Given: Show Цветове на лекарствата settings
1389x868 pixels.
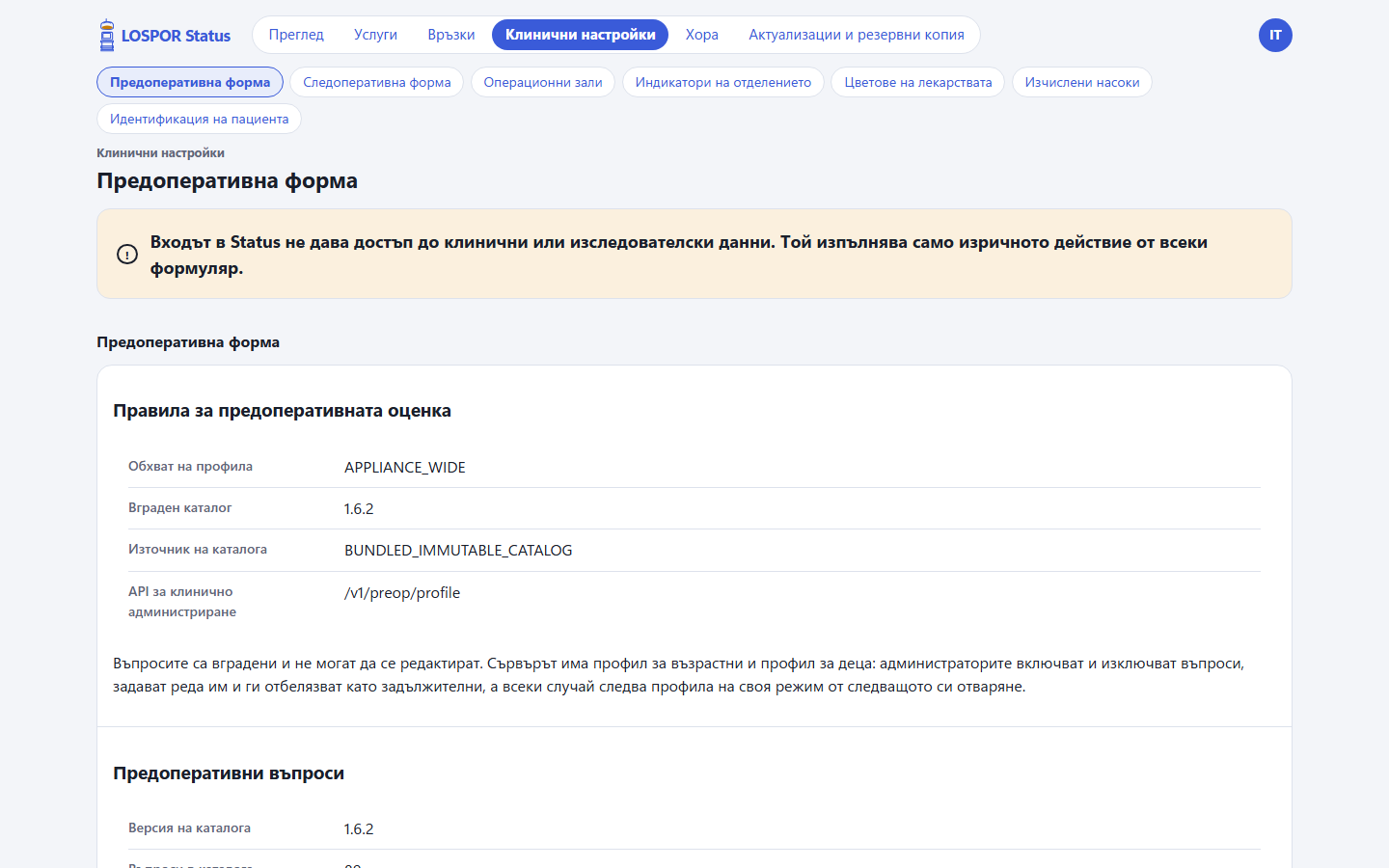Looking at the screenshot, I should tap(918, 82).
